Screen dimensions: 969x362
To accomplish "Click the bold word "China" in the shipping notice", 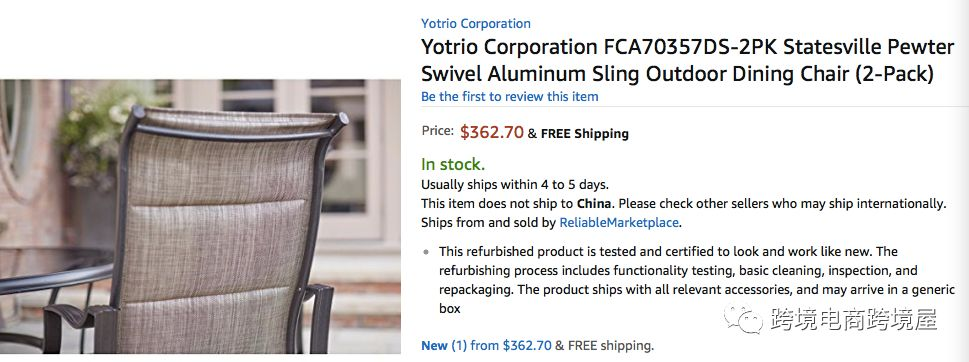I will [x=595, y=203].
